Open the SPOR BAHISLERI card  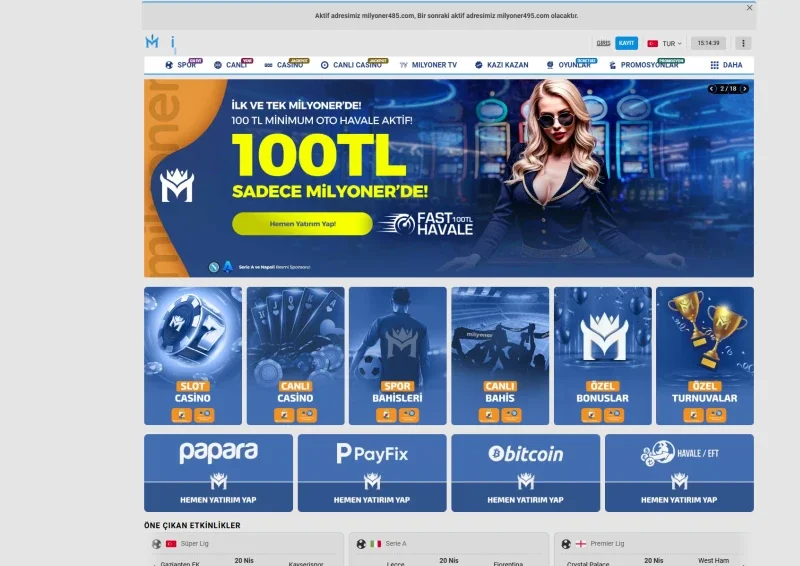pos(397,356)
